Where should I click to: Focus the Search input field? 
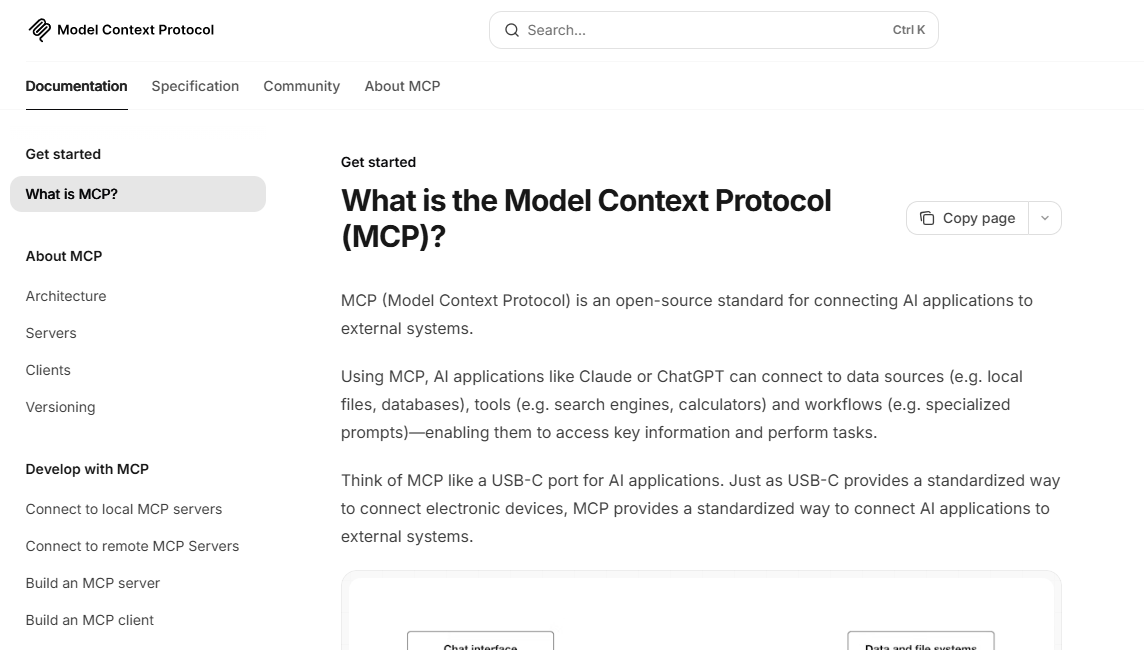coord(700,30)
